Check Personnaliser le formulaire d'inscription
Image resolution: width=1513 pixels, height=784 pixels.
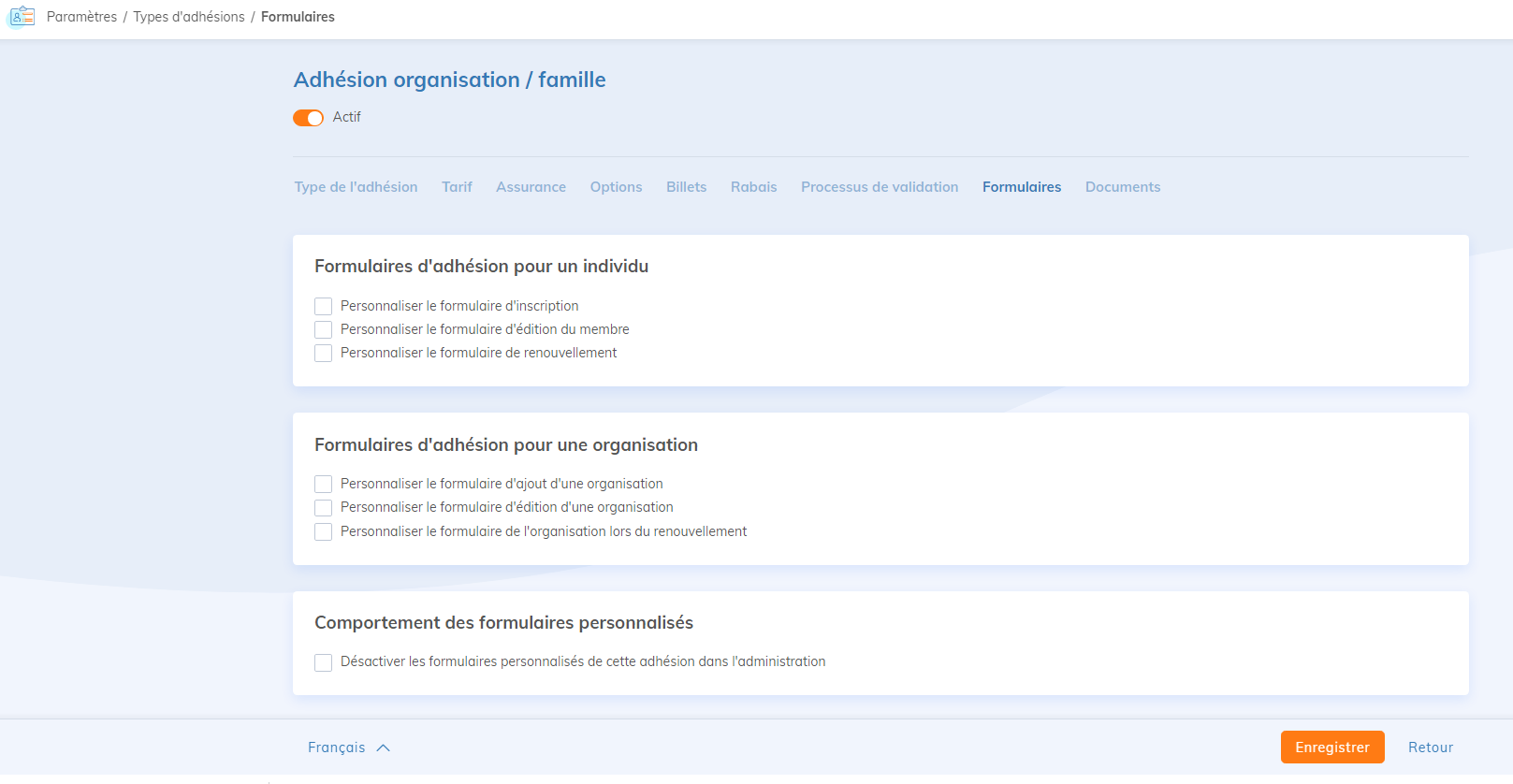click(324, 306)
